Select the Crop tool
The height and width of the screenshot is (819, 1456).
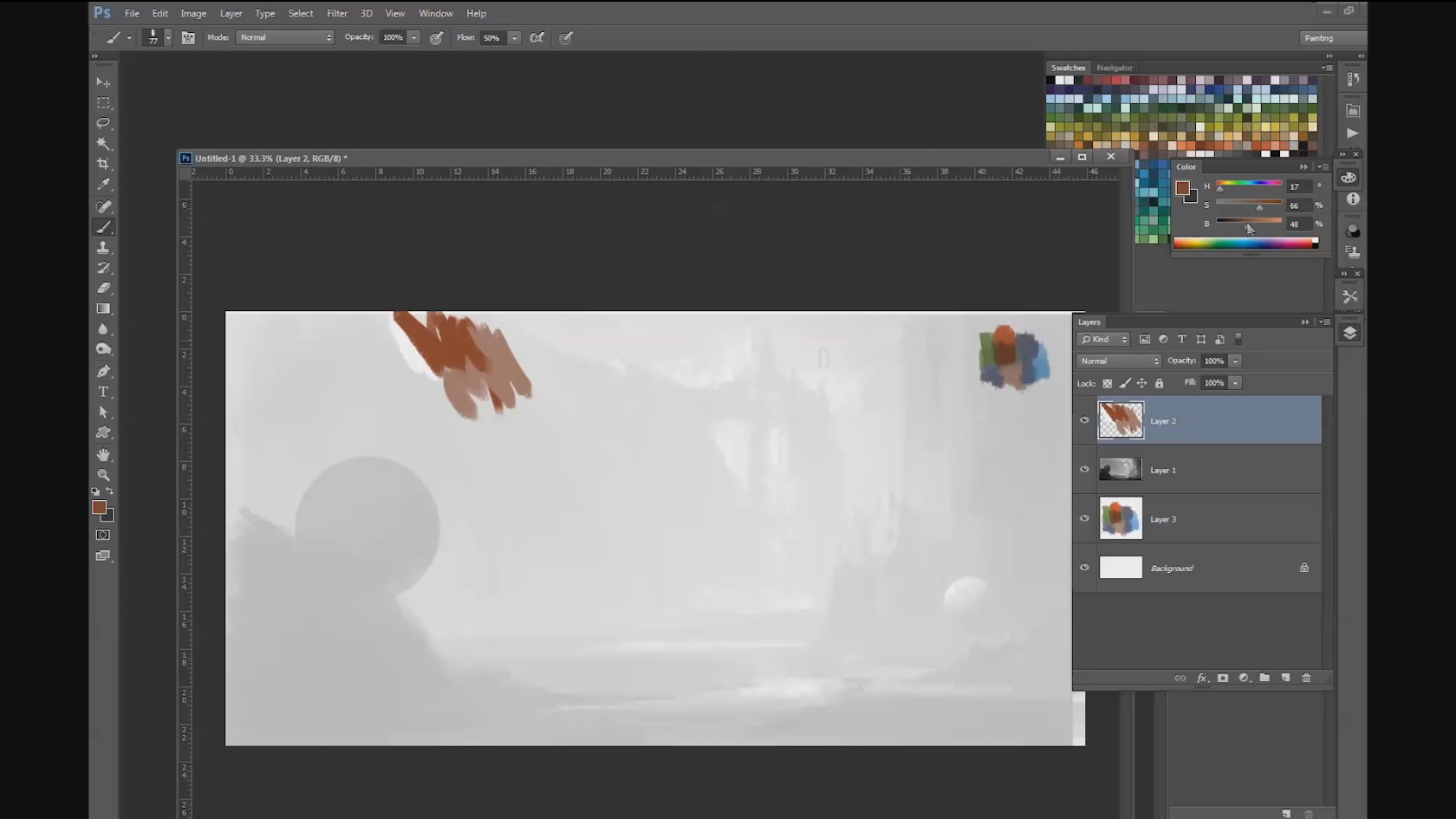click(103, 164)
